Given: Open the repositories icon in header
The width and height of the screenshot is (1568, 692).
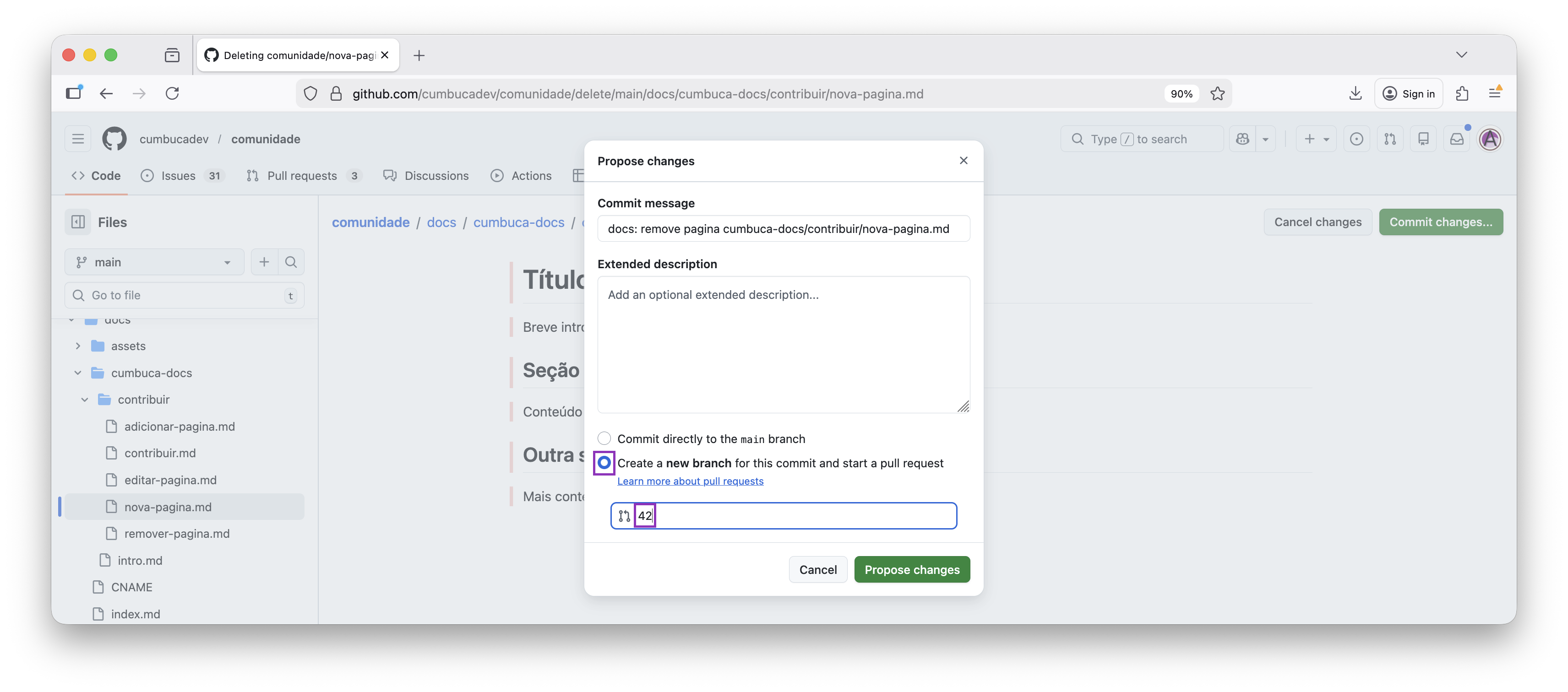Looking at the screenshot, I should click(1423, 139).
